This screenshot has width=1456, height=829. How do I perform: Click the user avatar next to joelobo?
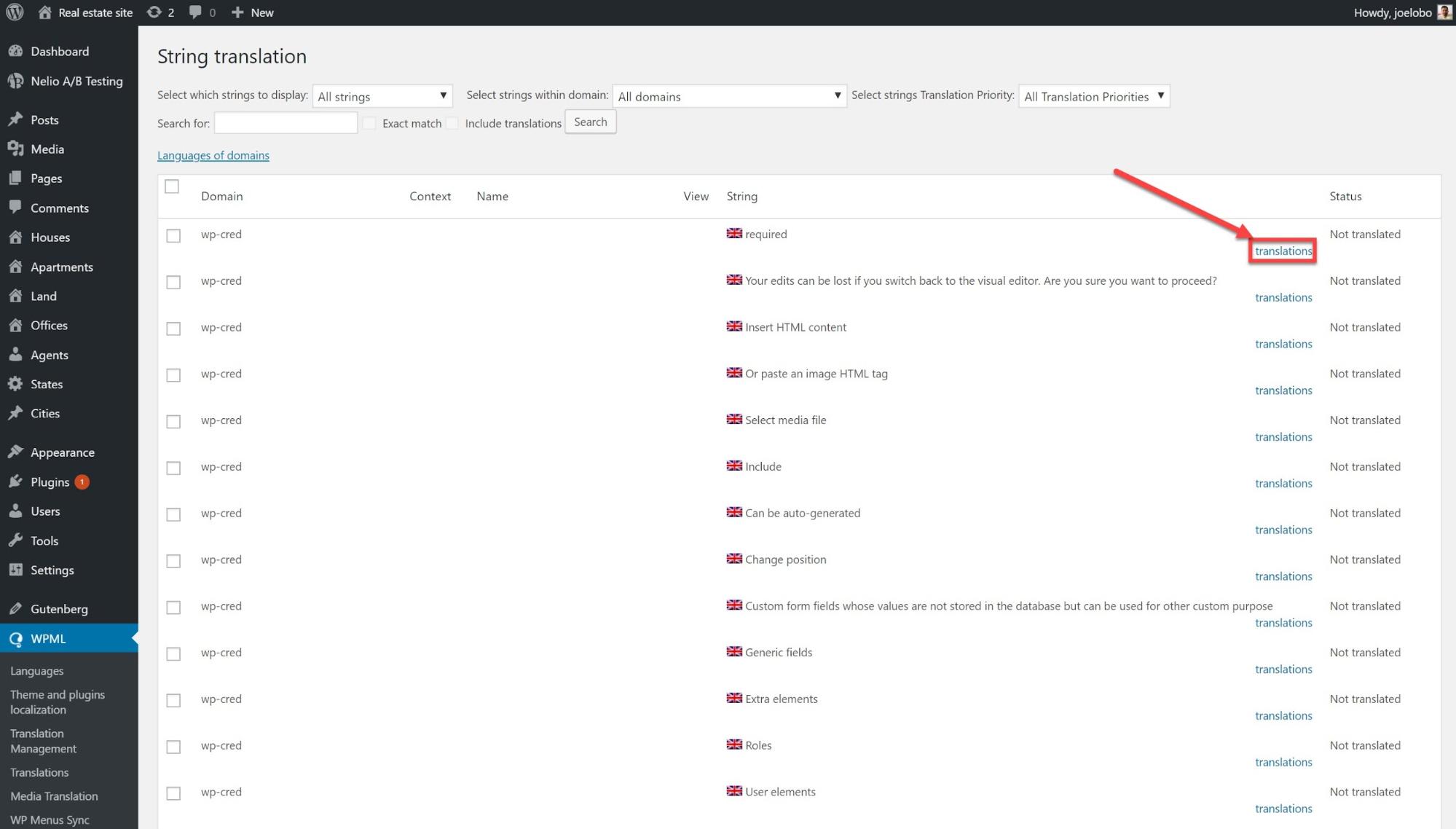click(1444, 12)
